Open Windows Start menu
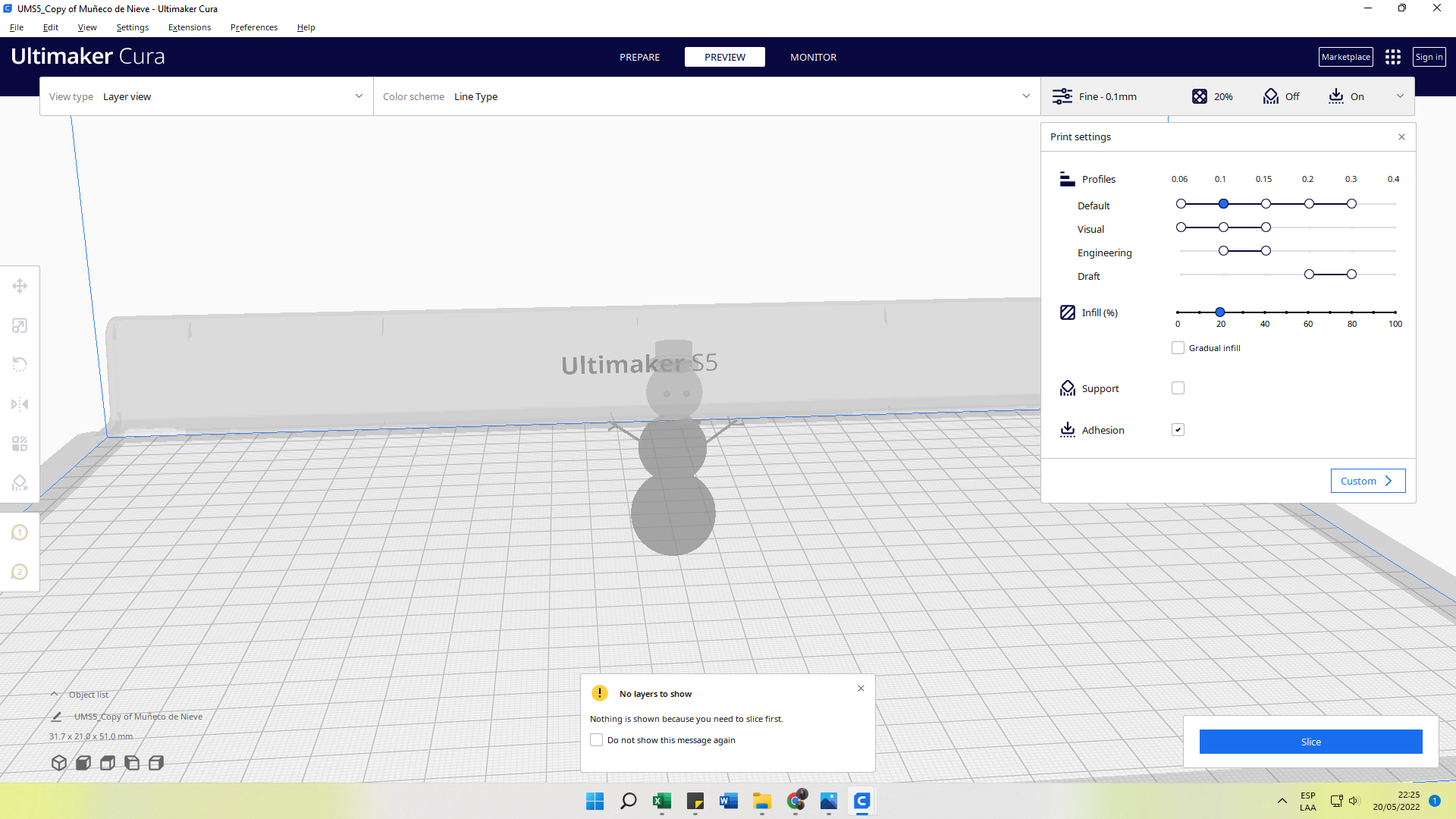The height and width of the screenshot is (819, 1456). point(595,801)
